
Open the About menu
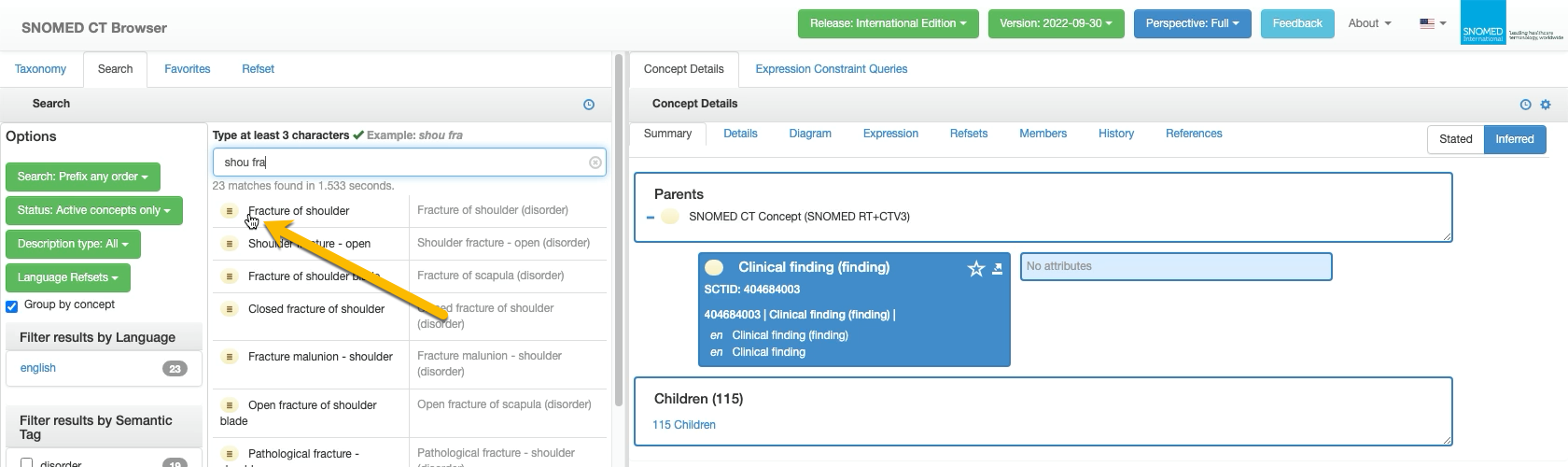click(x=1369, y=23)
